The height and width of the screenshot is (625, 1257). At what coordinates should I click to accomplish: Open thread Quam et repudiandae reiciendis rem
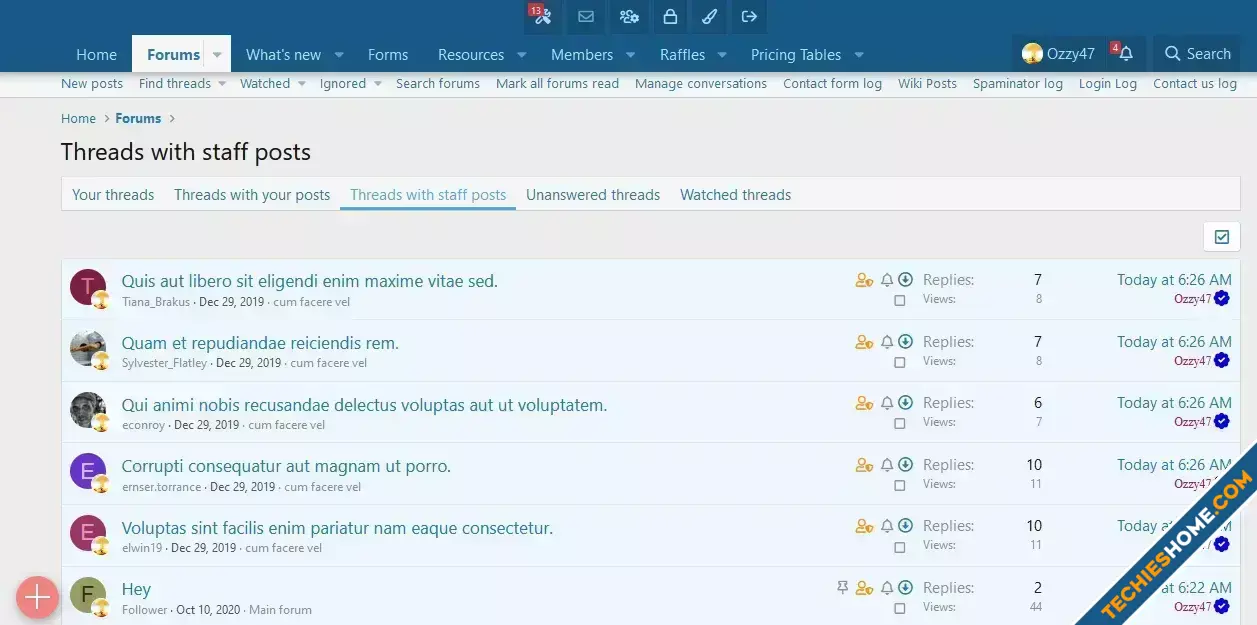(260, 343)
